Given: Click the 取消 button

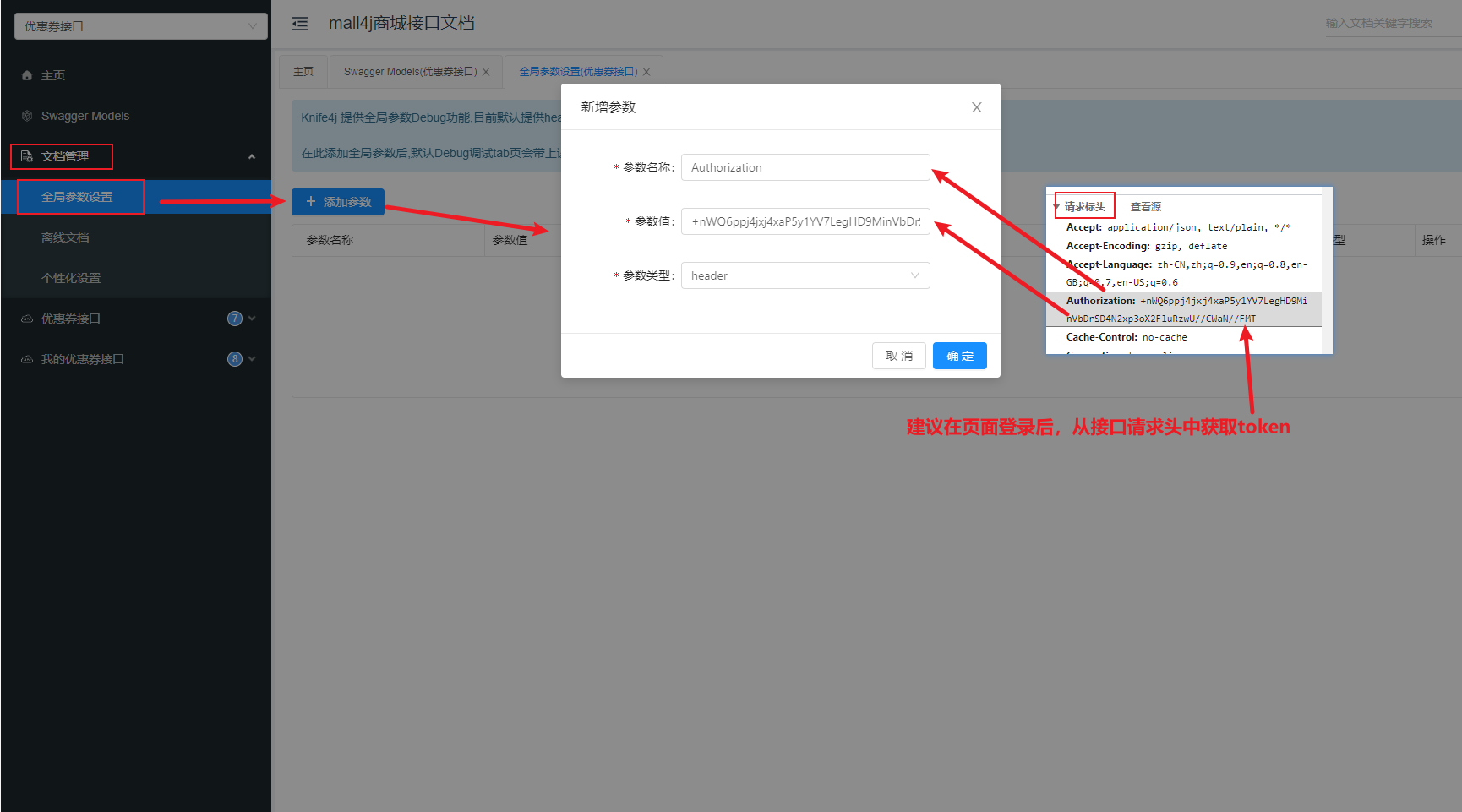Looking at the screenshot, I should pyautogui.click(x=898, y=356).
